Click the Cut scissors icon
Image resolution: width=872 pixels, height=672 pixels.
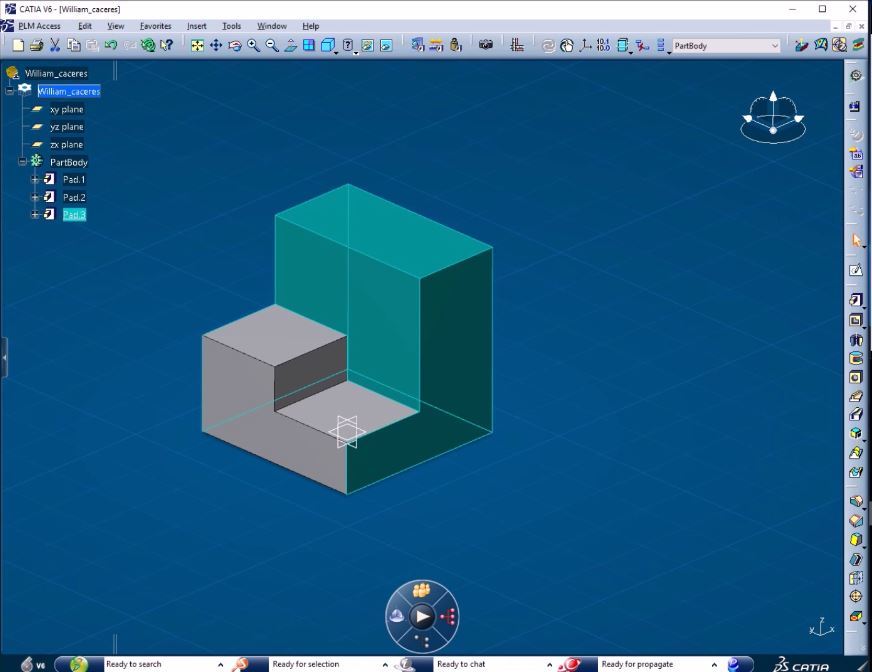(x=55, y=45)
